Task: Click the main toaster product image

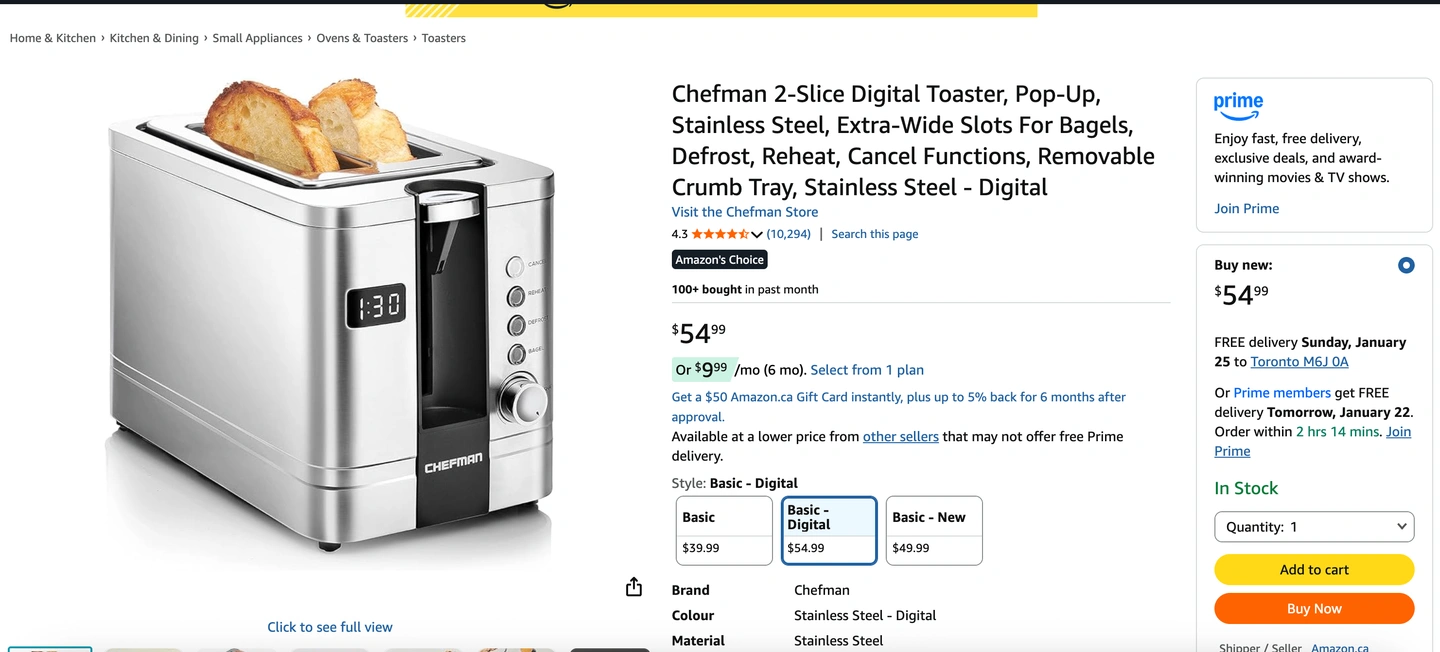Action: coord(330,320)
